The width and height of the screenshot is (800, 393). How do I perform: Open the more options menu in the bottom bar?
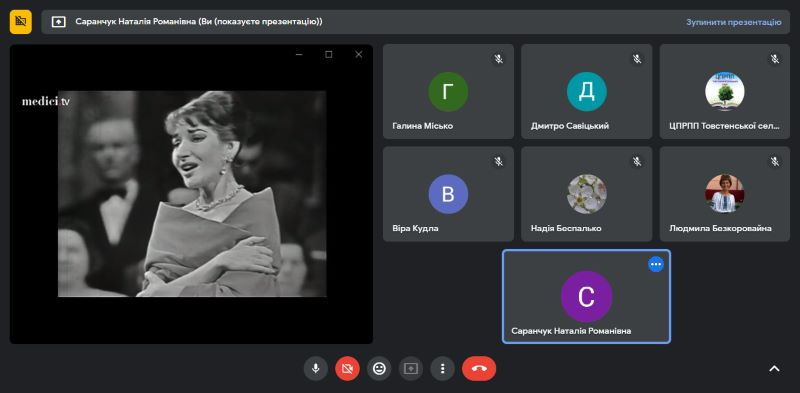pyautogui.click(x=442, y=369)
